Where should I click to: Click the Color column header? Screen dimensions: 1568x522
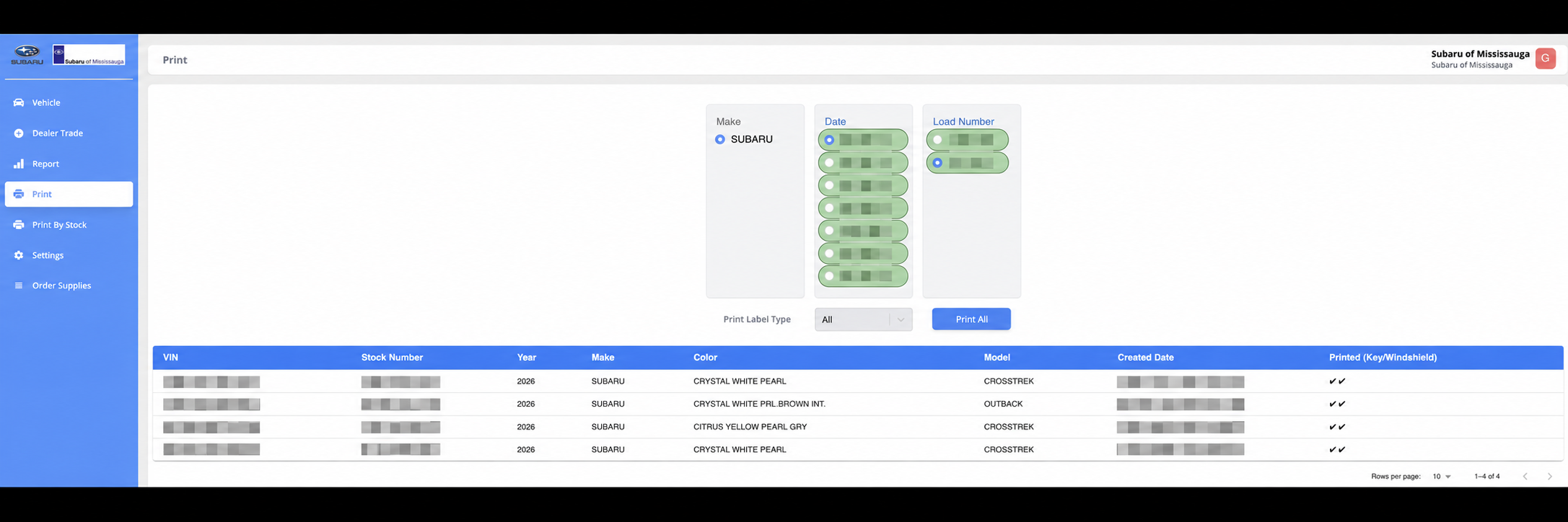tap(705, 358)
